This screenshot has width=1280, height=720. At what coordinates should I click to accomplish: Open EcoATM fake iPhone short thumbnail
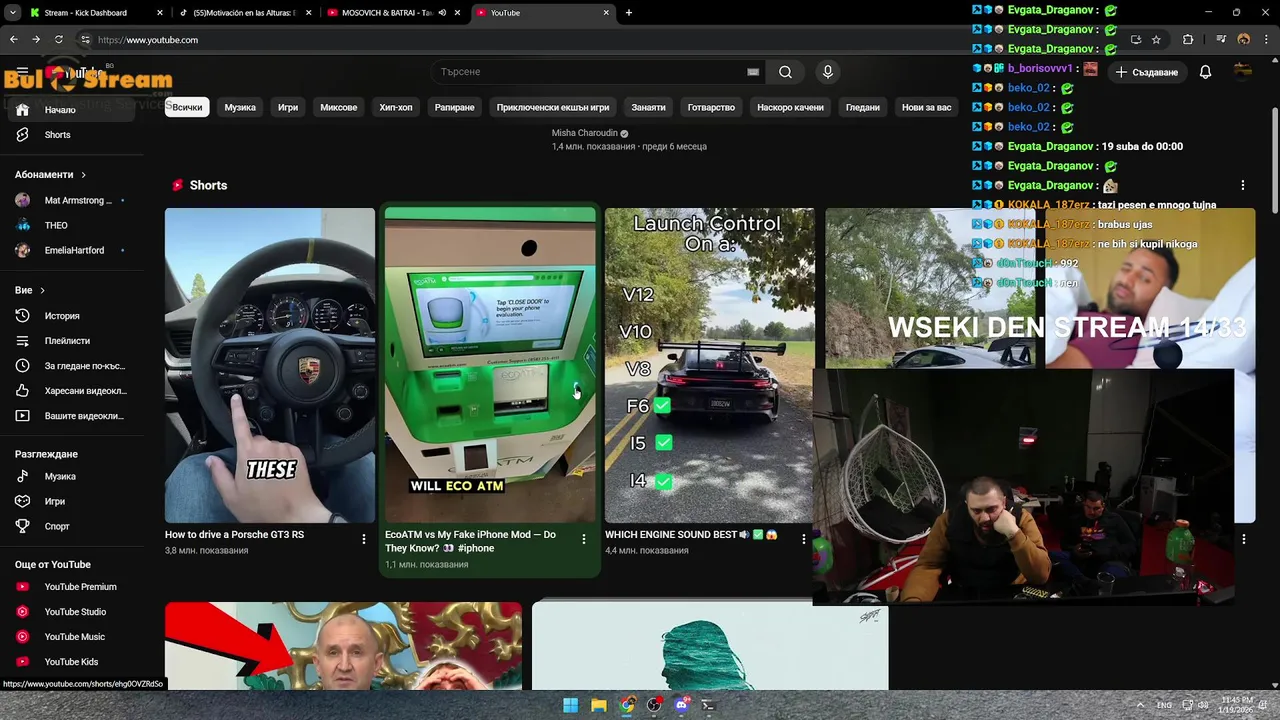point(490,365)
